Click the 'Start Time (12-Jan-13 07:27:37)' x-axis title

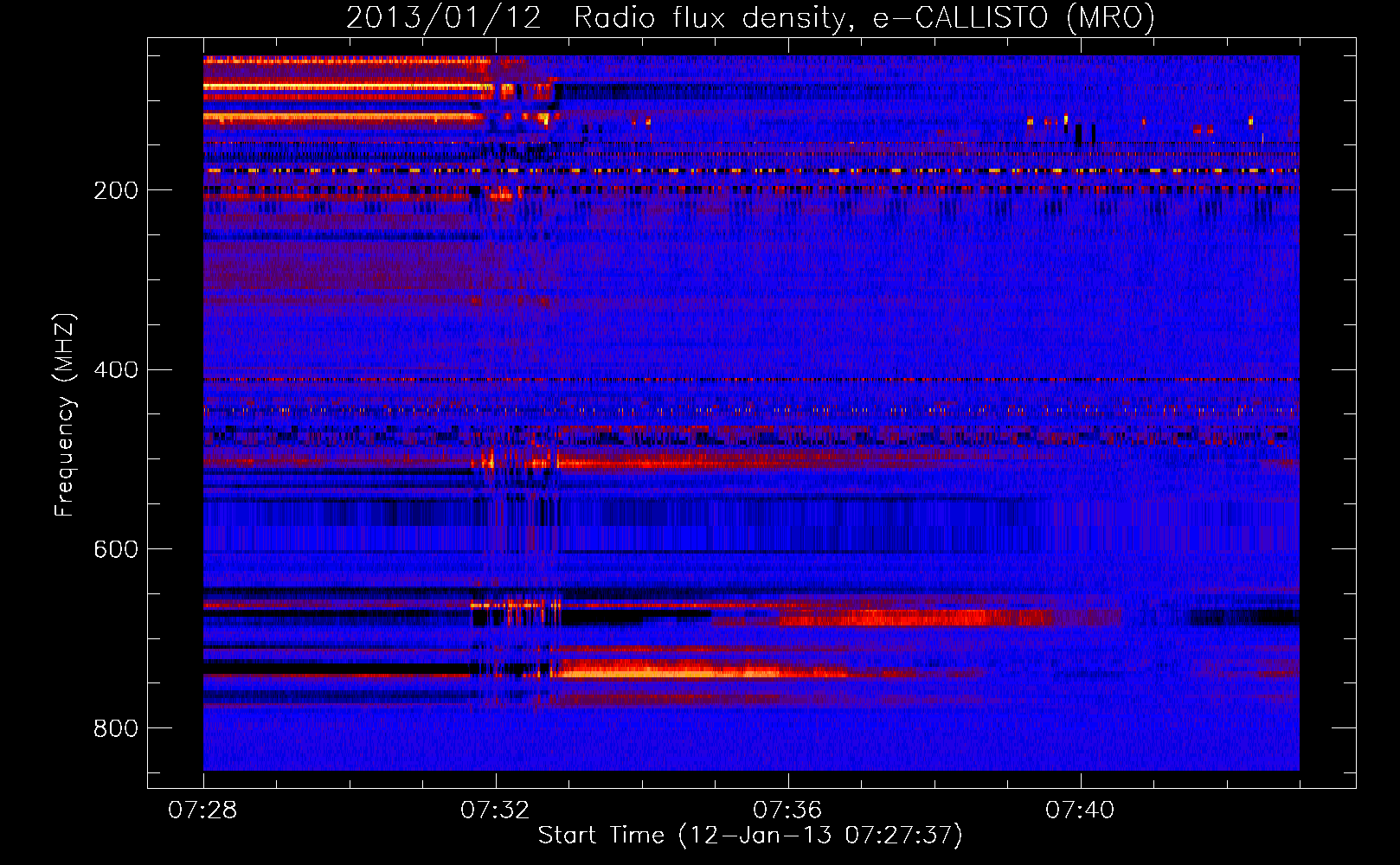[750, 836]
